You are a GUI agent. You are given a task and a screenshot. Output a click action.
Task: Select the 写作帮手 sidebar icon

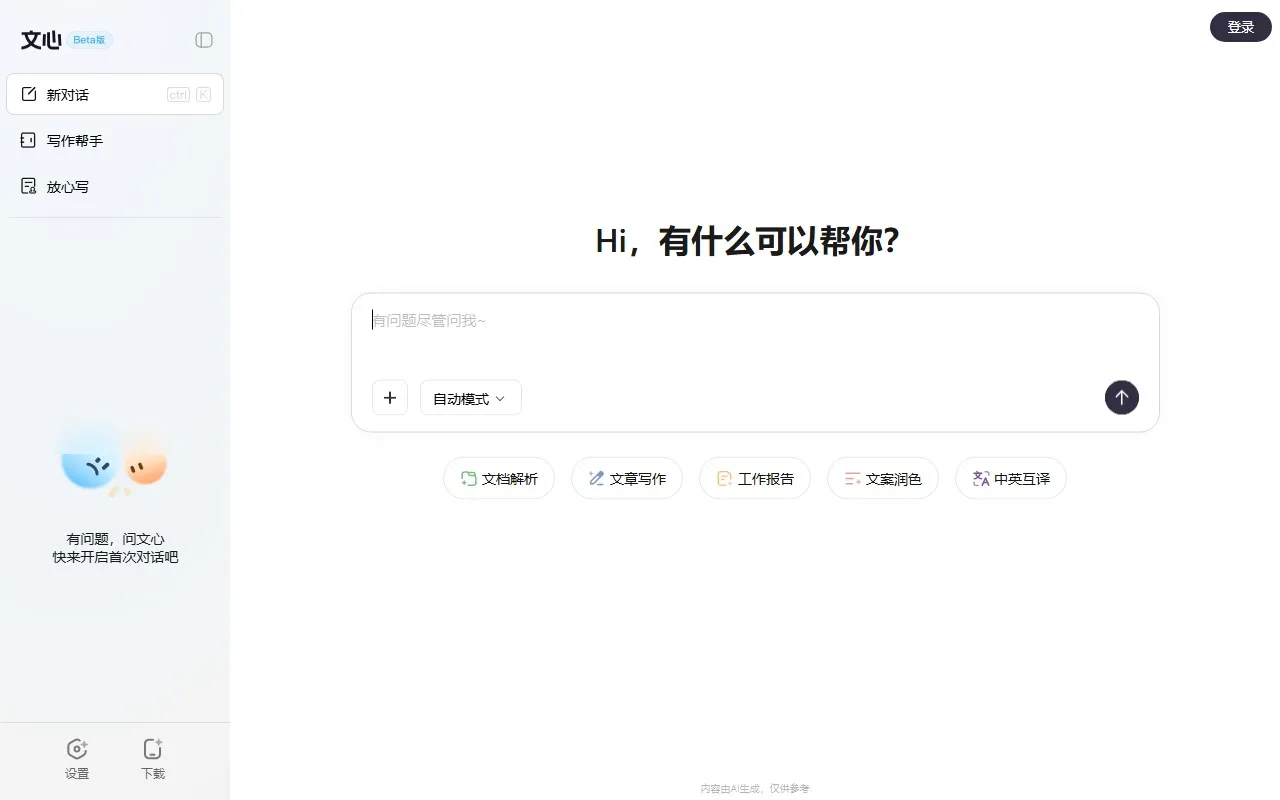click(x=27, y=140)
